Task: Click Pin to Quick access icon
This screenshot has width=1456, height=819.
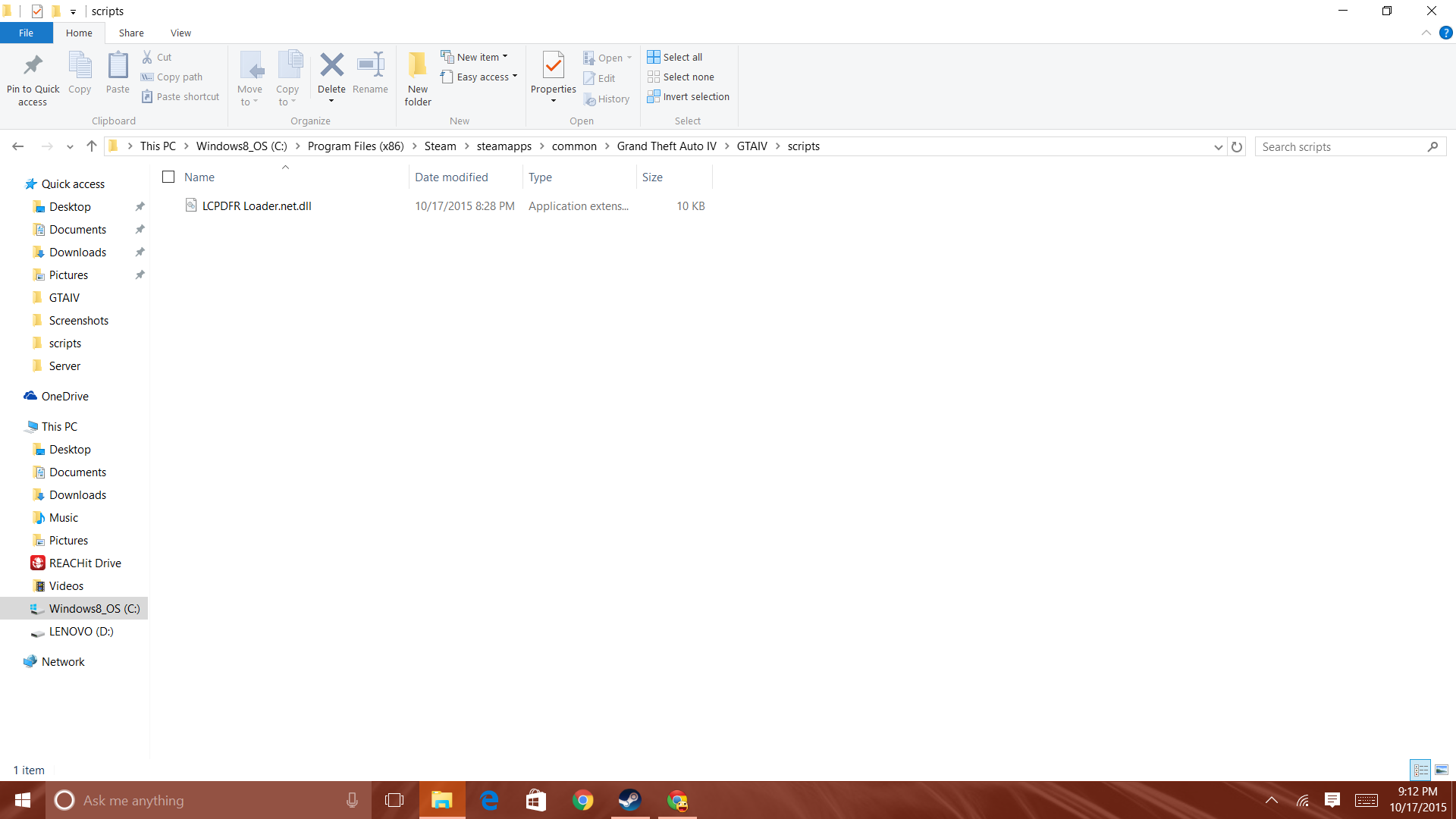Action: pos(33,65)
